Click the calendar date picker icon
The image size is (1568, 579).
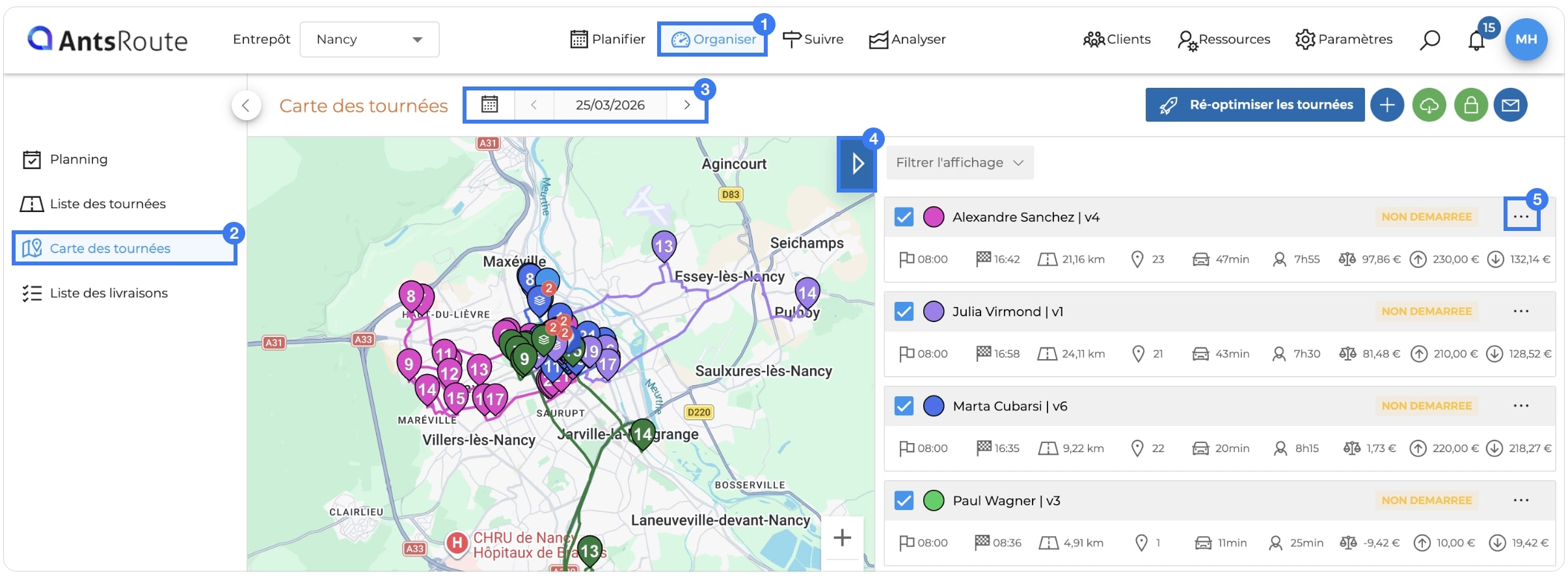click(489, 105)
